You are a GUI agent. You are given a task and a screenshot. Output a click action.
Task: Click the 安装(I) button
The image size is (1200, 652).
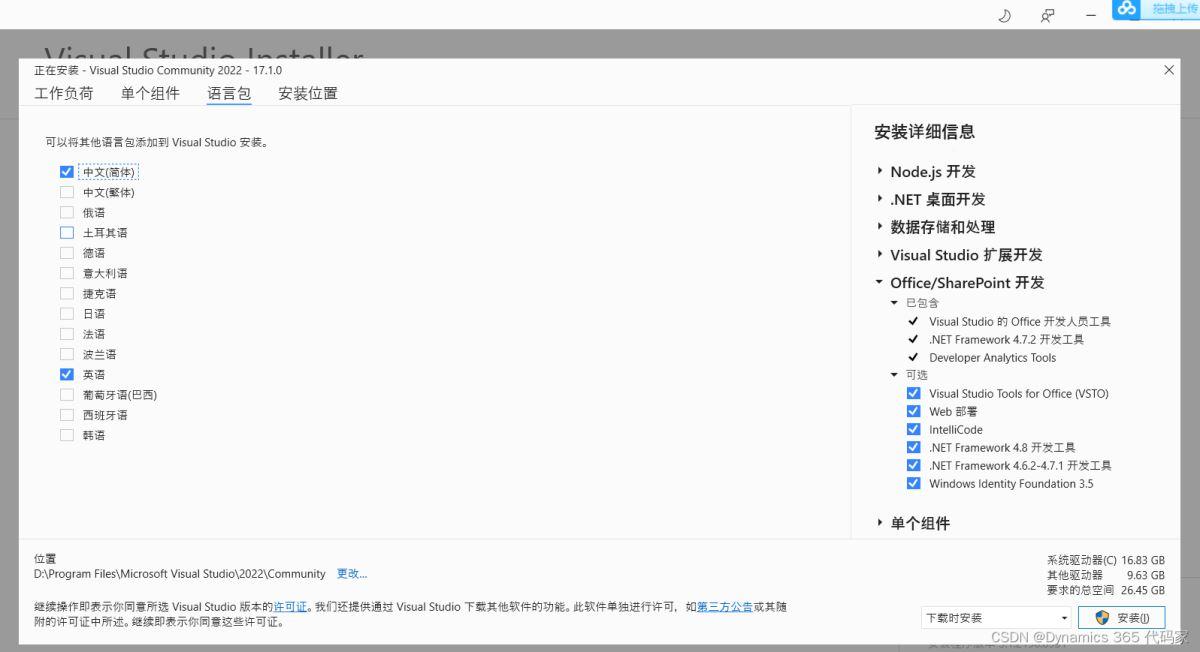click(x=1121, y=618)
